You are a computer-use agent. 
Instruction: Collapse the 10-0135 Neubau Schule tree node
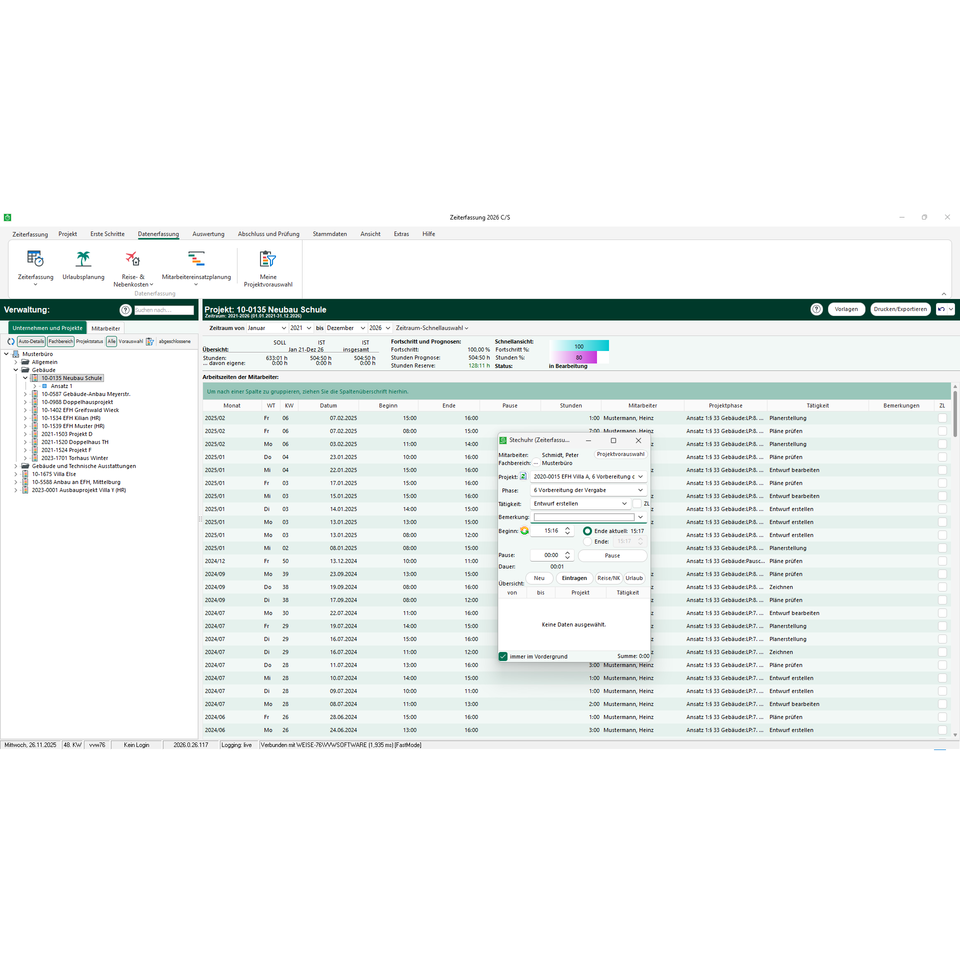25,378
